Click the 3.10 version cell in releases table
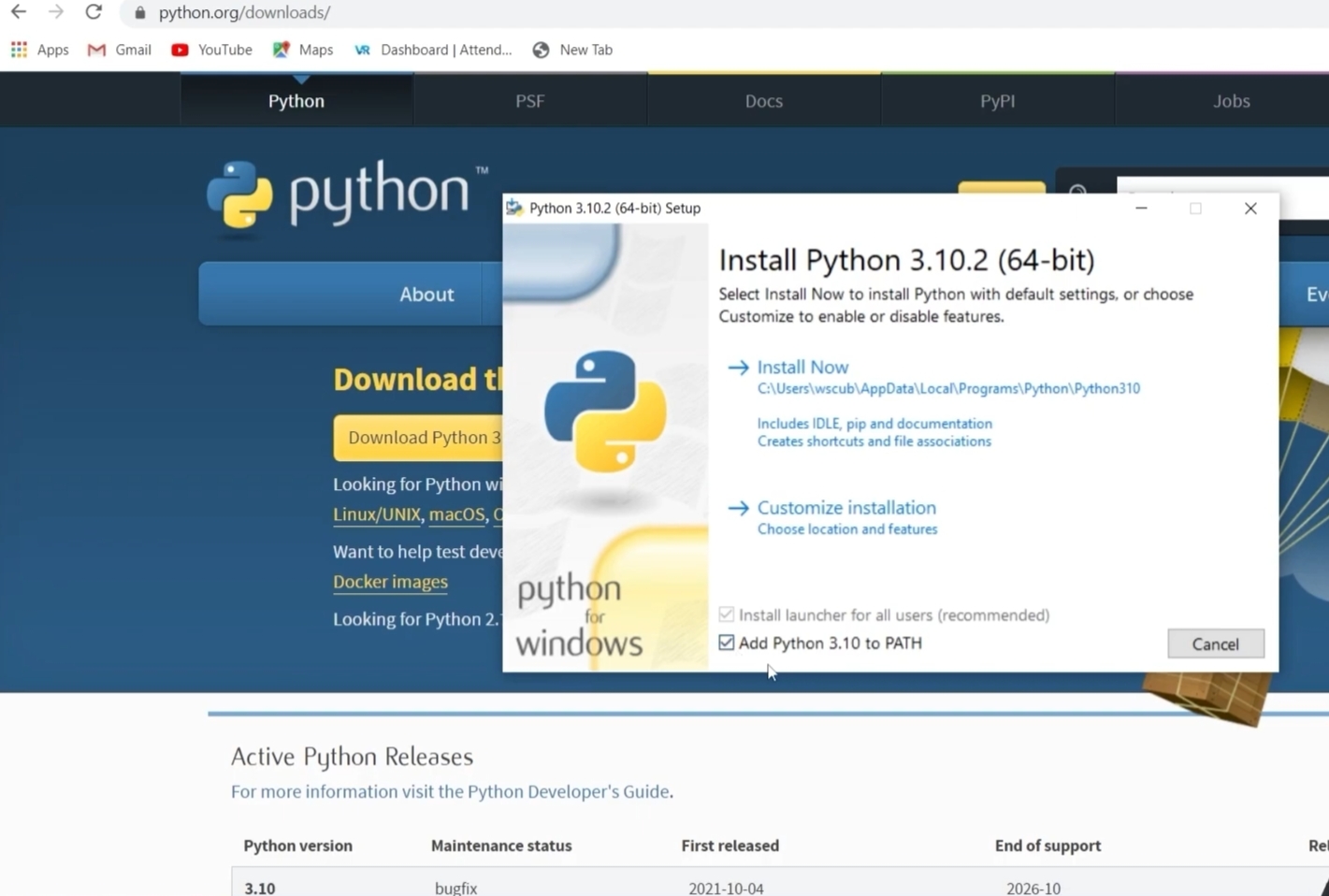 tap(260, 888)
